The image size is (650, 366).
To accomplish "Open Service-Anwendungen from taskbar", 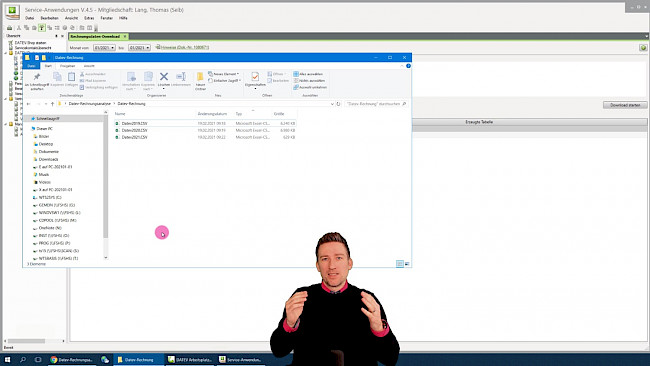I will click(240, 360).
